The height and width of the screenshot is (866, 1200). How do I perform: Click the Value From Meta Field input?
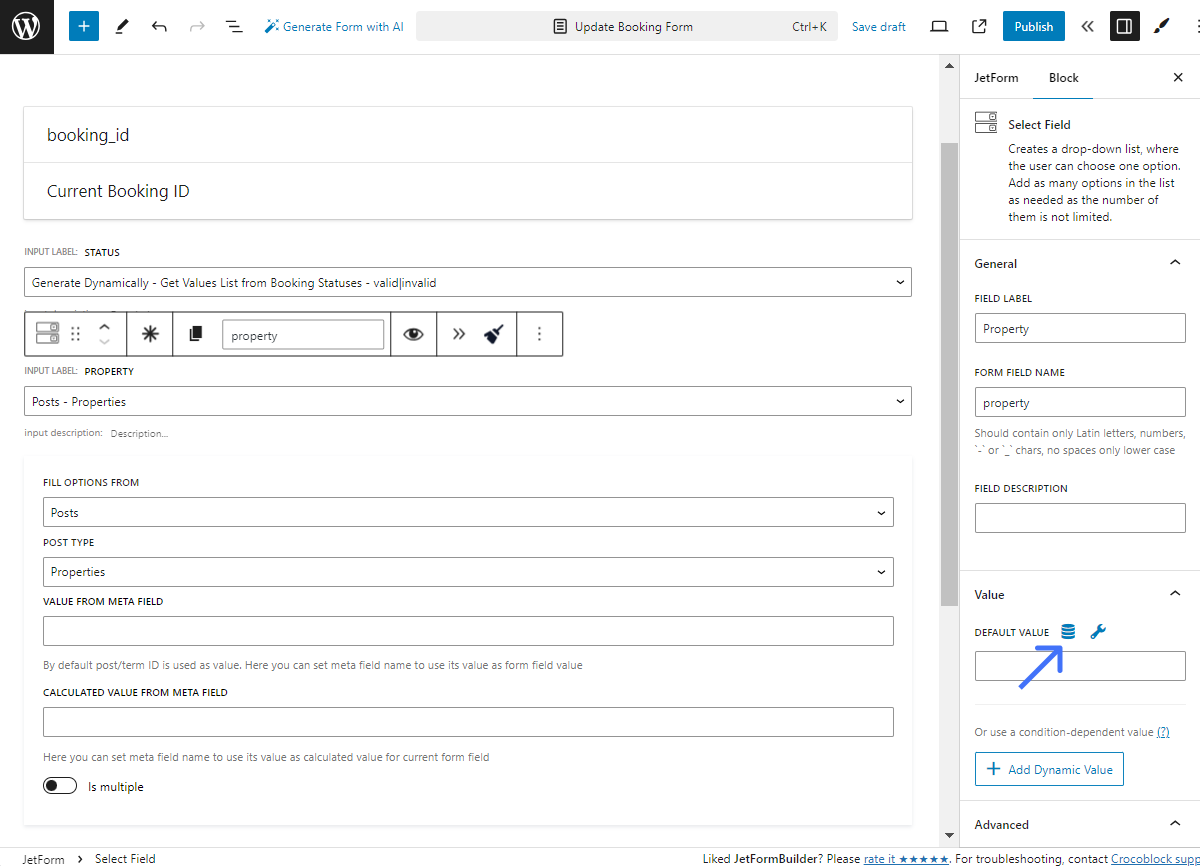tap(468, 631)
